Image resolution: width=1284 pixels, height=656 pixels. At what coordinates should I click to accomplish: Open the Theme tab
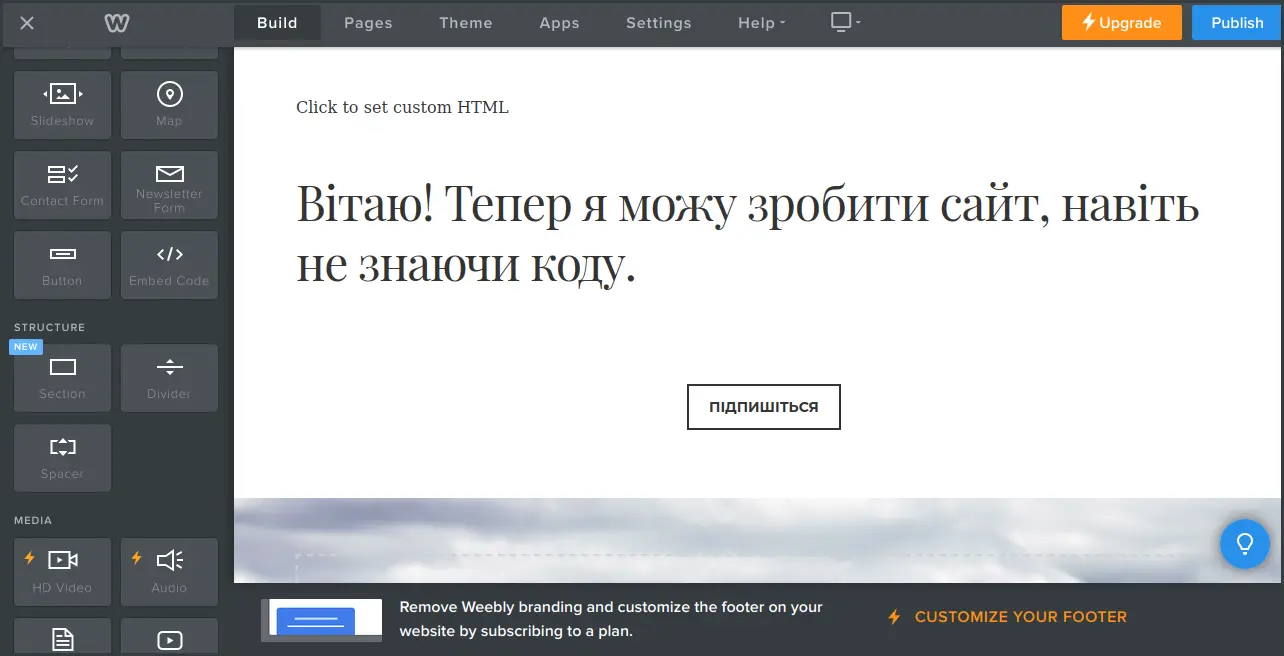(466, 23)
